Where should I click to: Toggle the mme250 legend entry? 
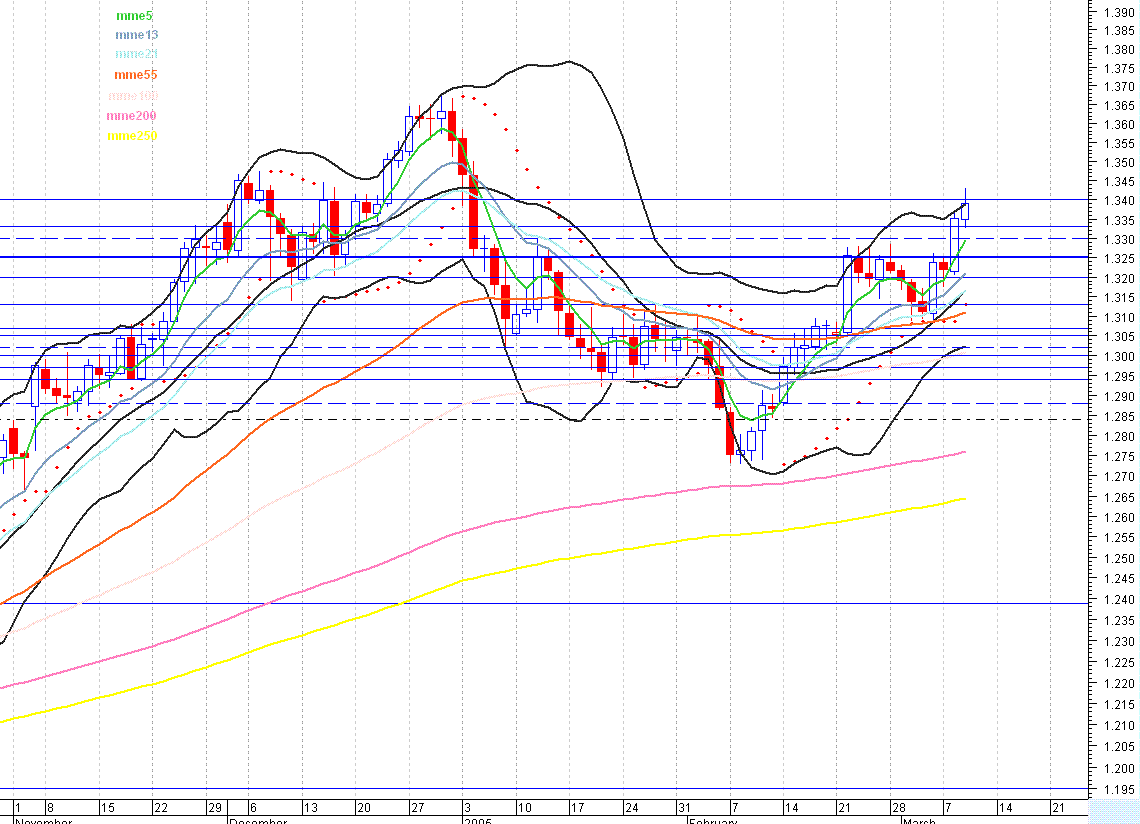(131, 135)
